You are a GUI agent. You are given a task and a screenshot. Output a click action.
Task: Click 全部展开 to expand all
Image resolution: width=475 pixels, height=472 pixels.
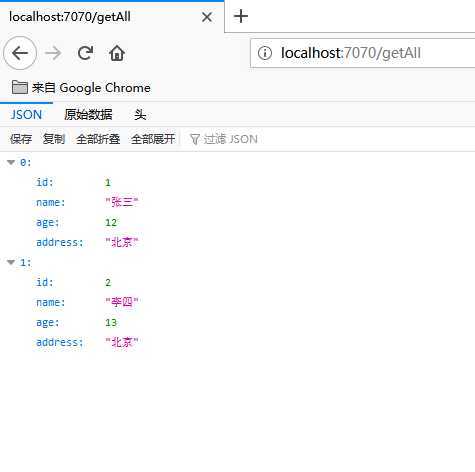pyautogui.click(x=153, y=139)
